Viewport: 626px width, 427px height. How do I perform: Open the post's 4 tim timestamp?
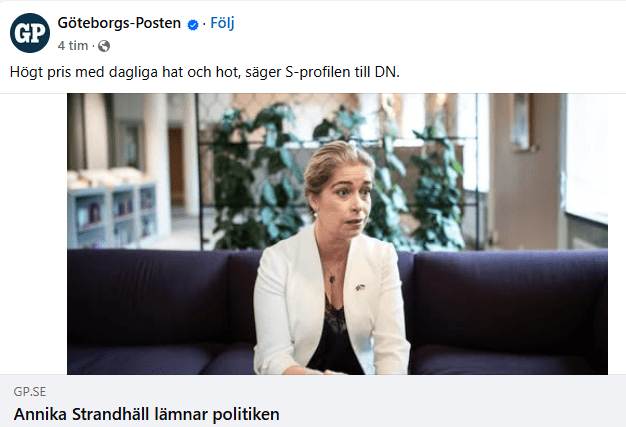tap(73, 46)
